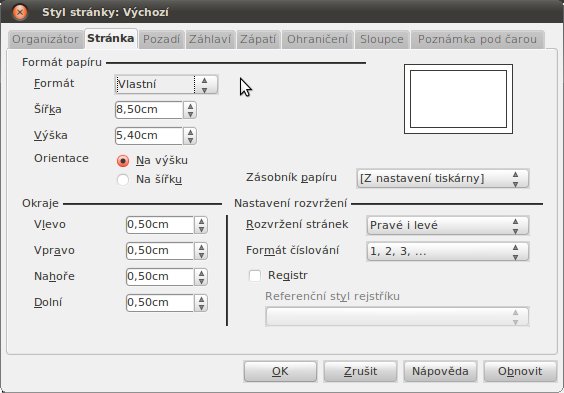Click the Šířka width input field
564x393 pixels.
149,110
